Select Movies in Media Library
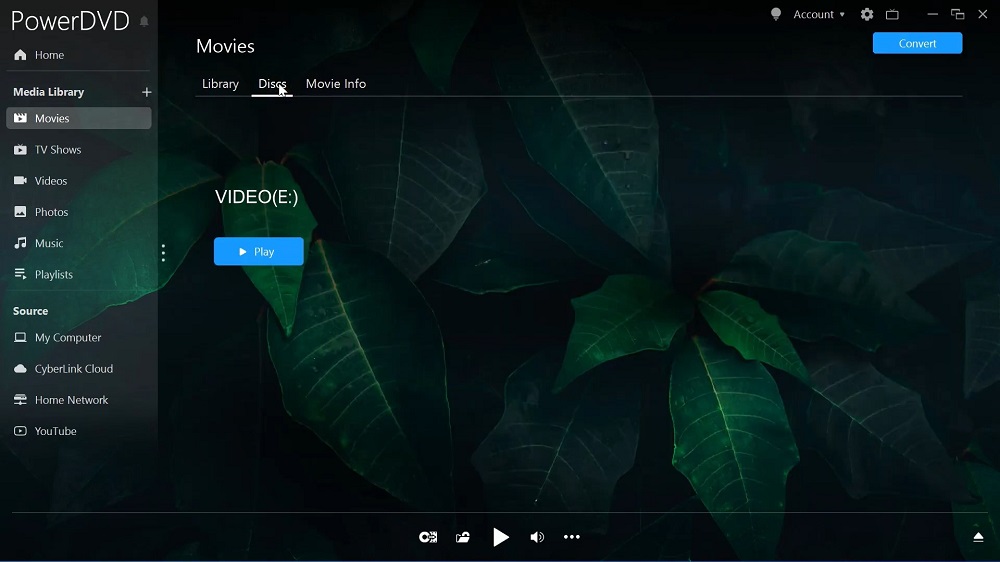The width and height of the screenshot is (1000, 562). click(x=78, y=118)
